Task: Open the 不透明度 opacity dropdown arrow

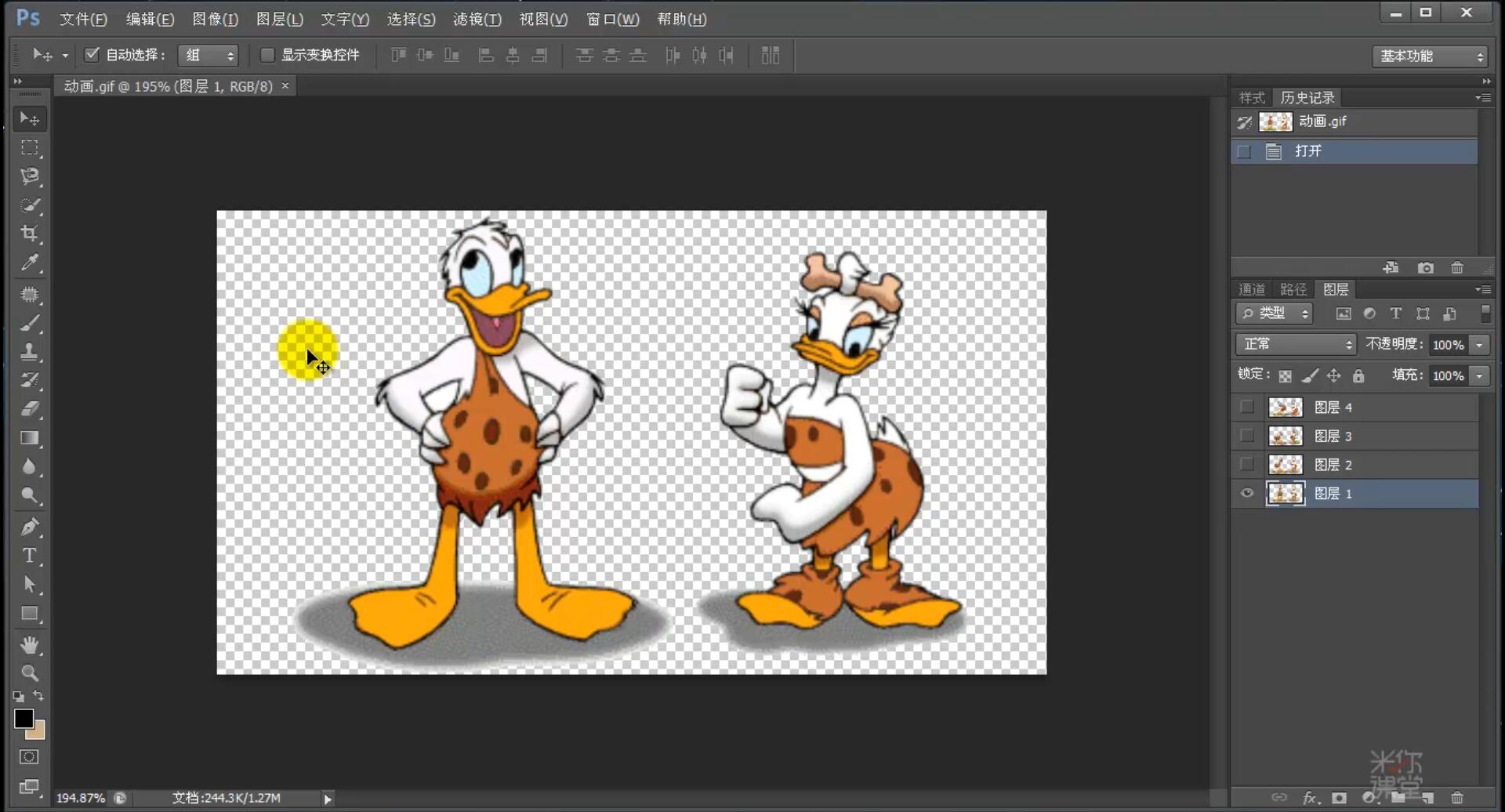Action: (x=1479, y=345)
